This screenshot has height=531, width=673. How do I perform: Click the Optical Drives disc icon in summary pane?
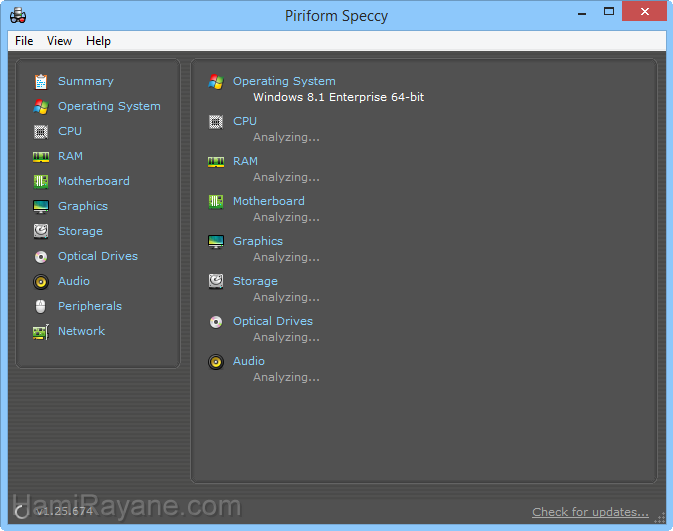click(x=216, y=322)
